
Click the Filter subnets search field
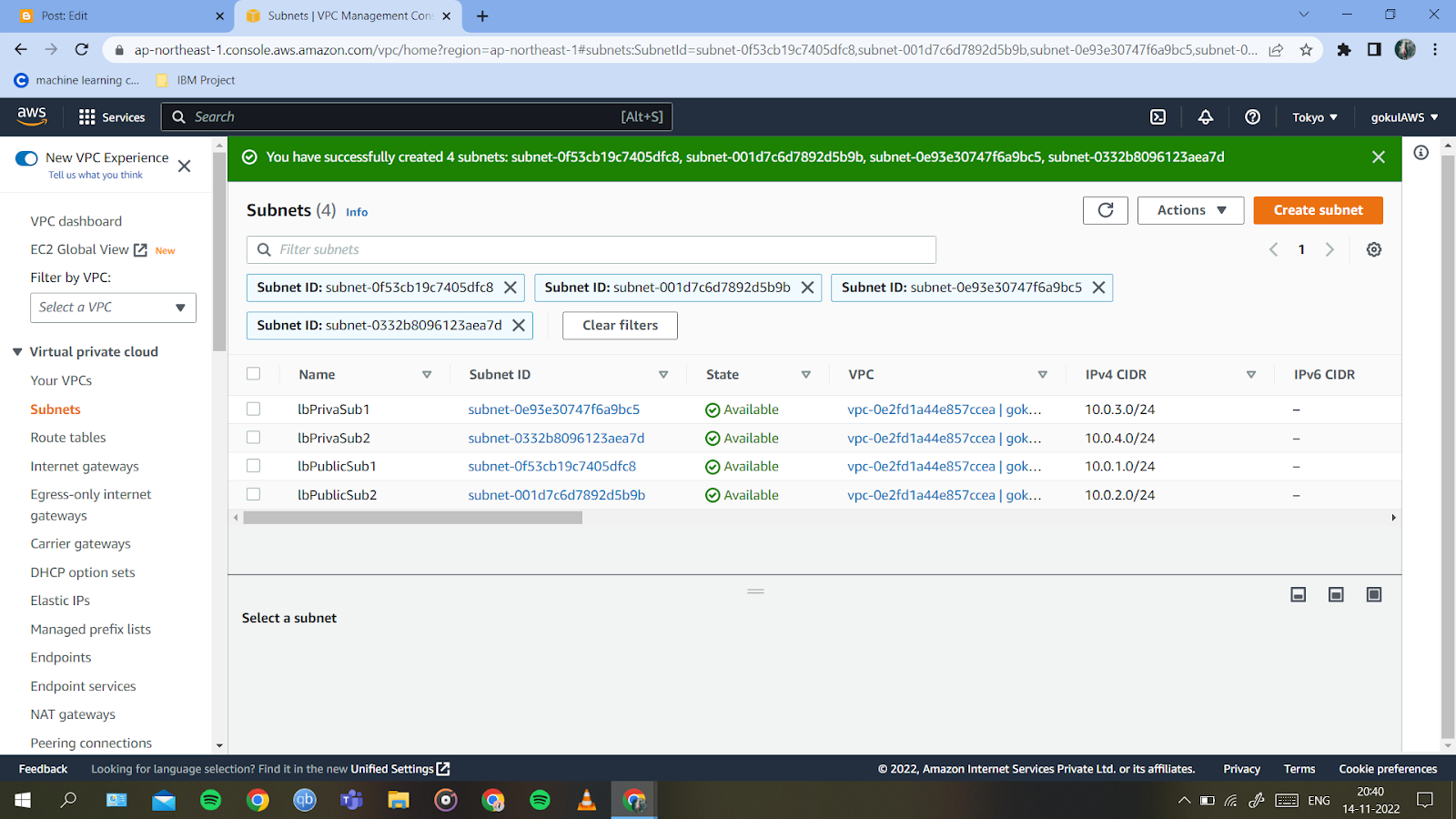click(x=591, y=249)
